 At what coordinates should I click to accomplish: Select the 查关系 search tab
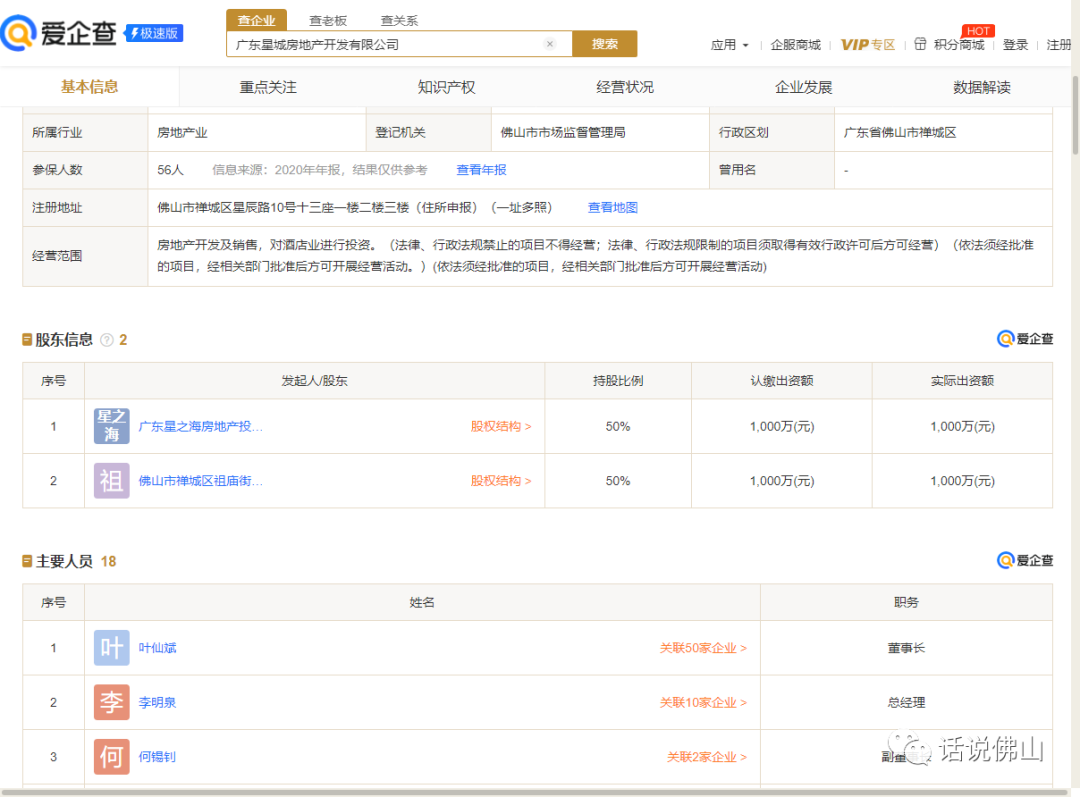click(x=399, y=21)
